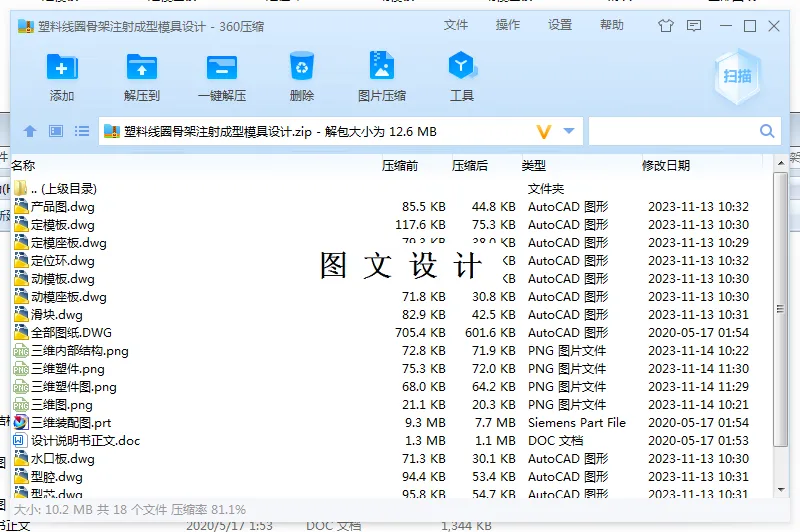Click the Siemens Part File type cell
Viewport: 800px width, 532px height.
tap(577, 422)
